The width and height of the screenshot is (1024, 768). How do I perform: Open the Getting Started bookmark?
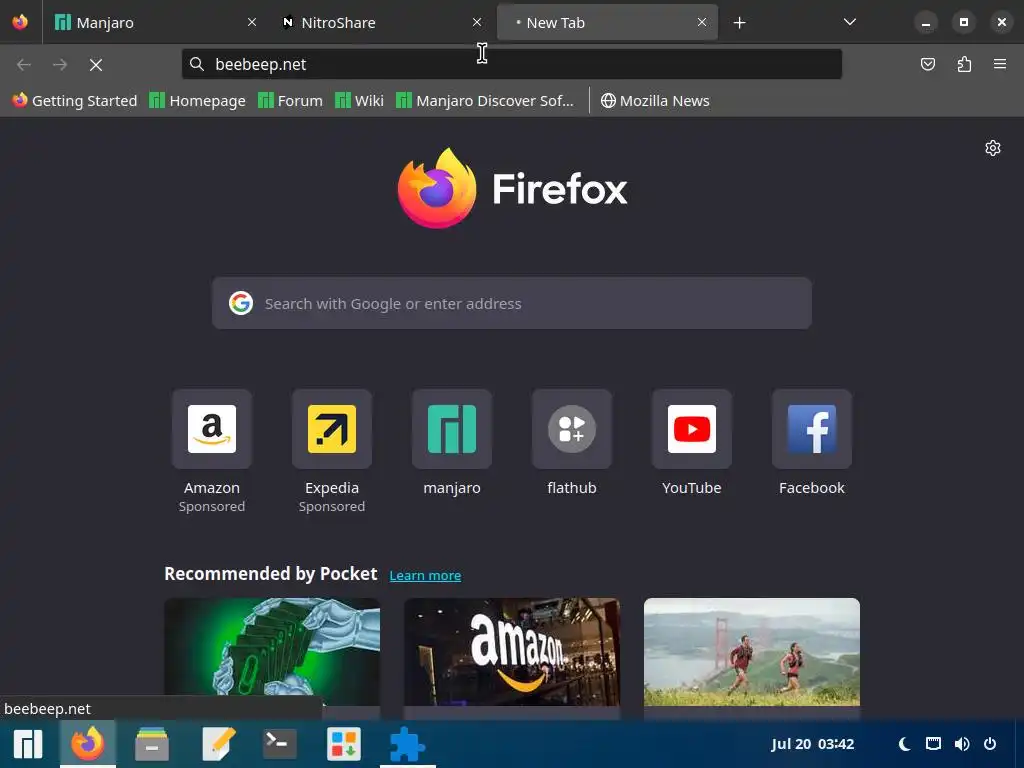(75, 101)
